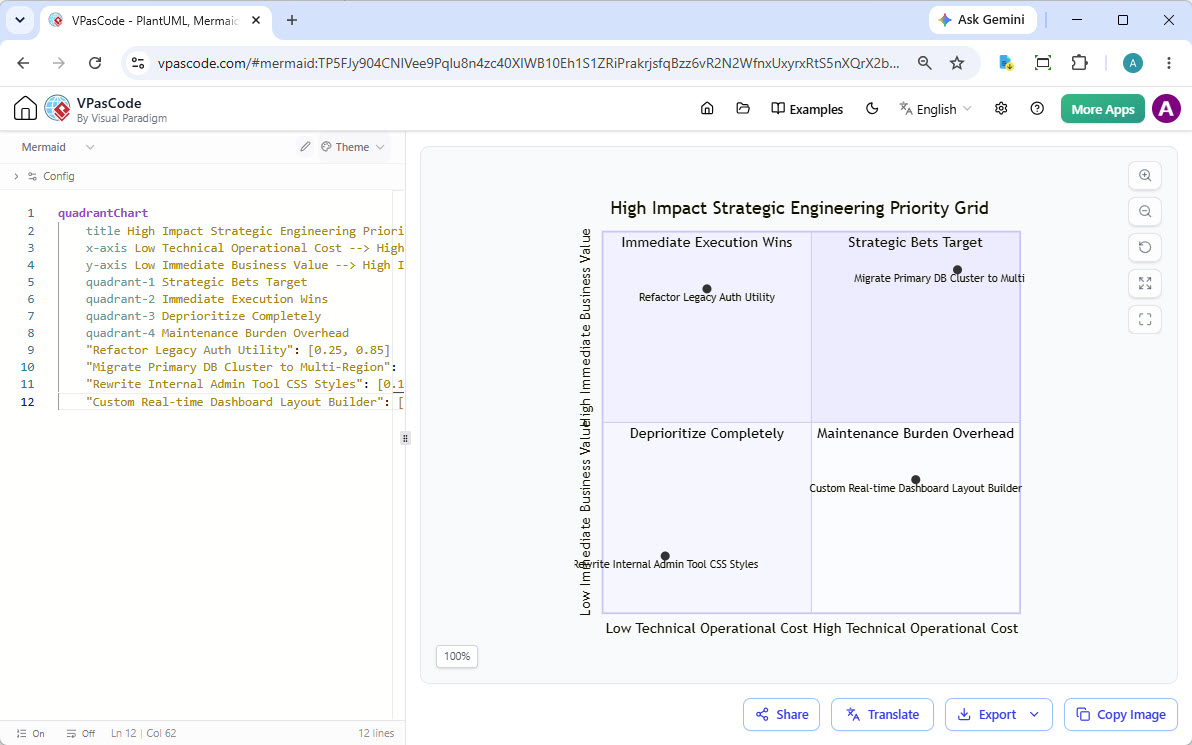Click the pencil edit icon beside Theme
The height and width of the screenshot is (745, 1192).
coord(305,147)
